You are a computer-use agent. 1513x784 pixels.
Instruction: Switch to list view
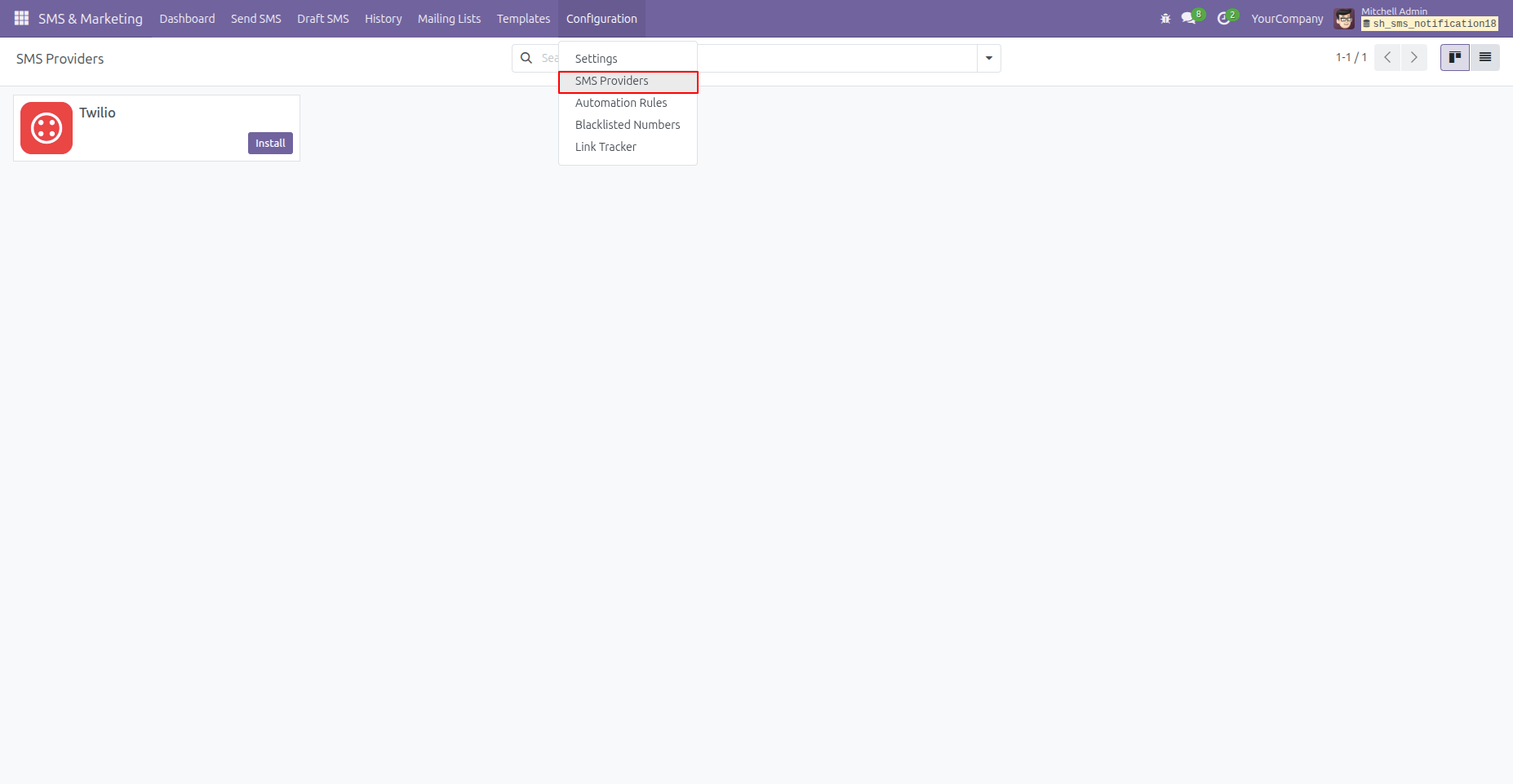(x=1485, y=58)
